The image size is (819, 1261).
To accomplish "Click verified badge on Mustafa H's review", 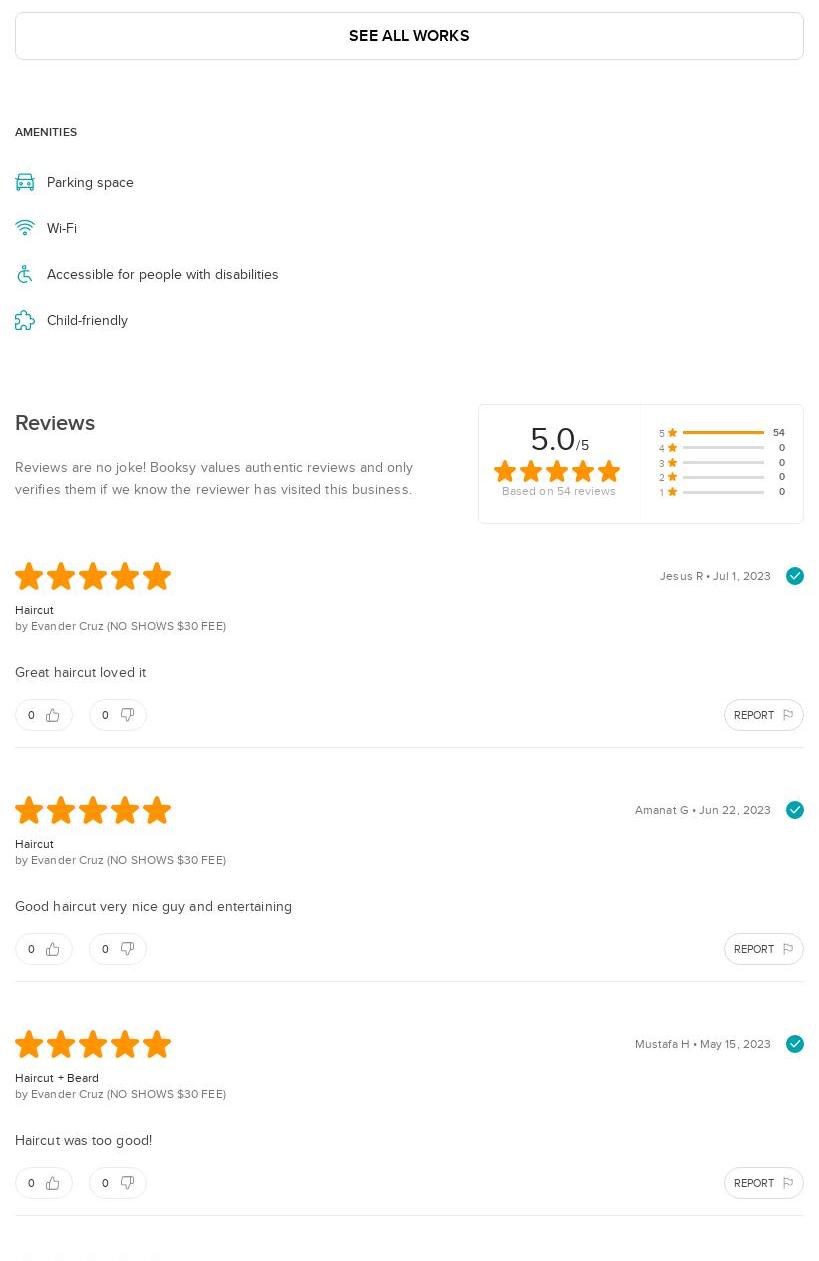I will point(795,1044).
